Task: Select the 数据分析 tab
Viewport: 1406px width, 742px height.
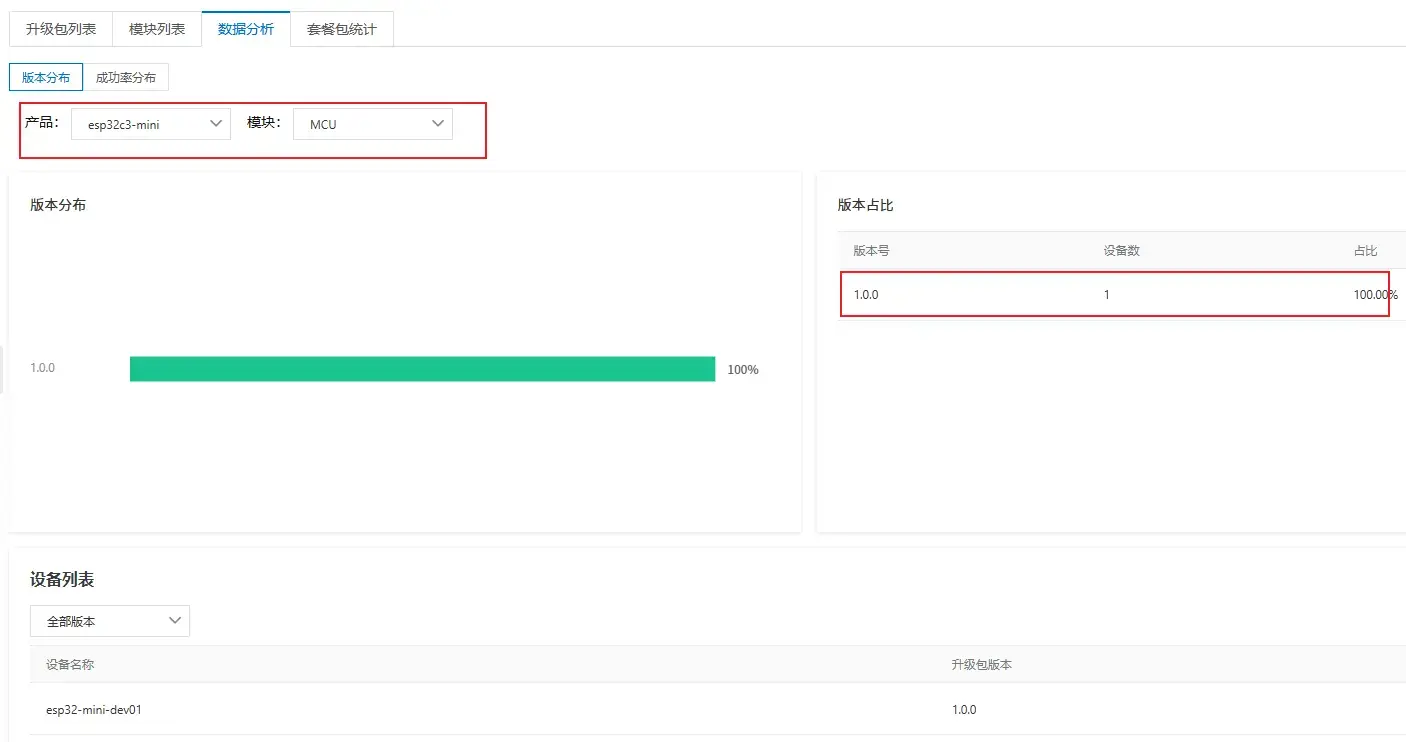Action: coord(246,29)
